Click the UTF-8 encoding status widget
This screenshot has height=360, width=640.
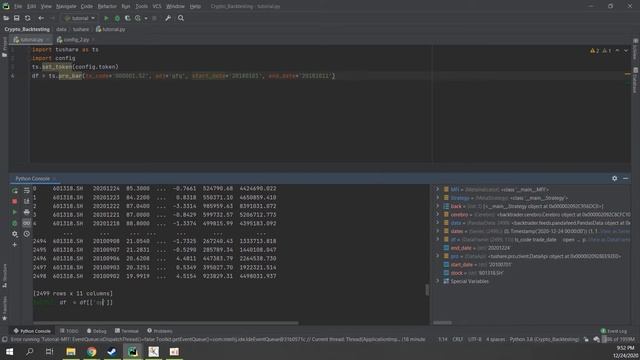(474, 339)
